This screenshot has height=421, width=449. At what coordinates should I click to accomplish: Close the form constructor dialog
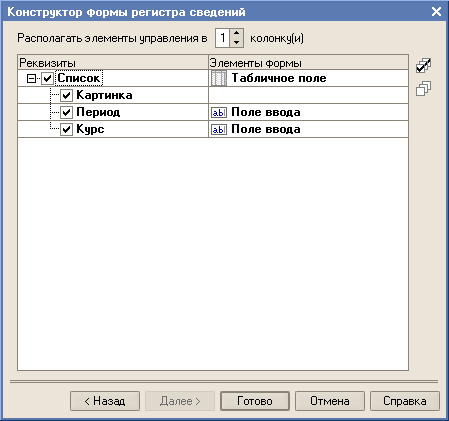tap(436, 12)
